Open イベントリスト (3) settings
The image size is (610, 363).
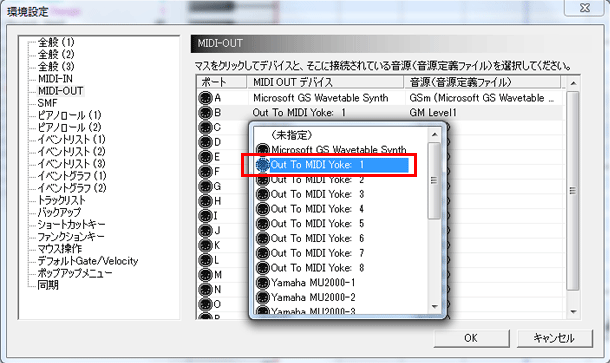[72, 163]
